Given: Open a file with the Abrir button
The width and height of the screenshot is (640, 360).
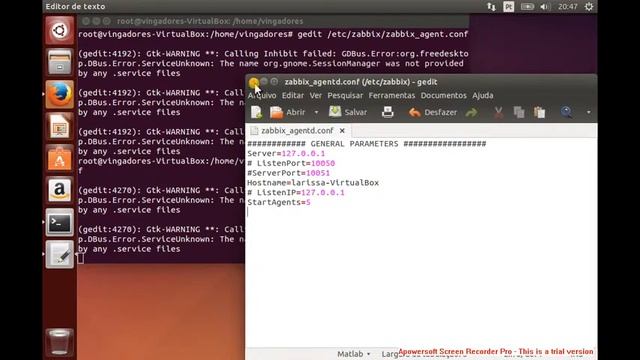Looking at the screenshot, I should coord(288,112).
